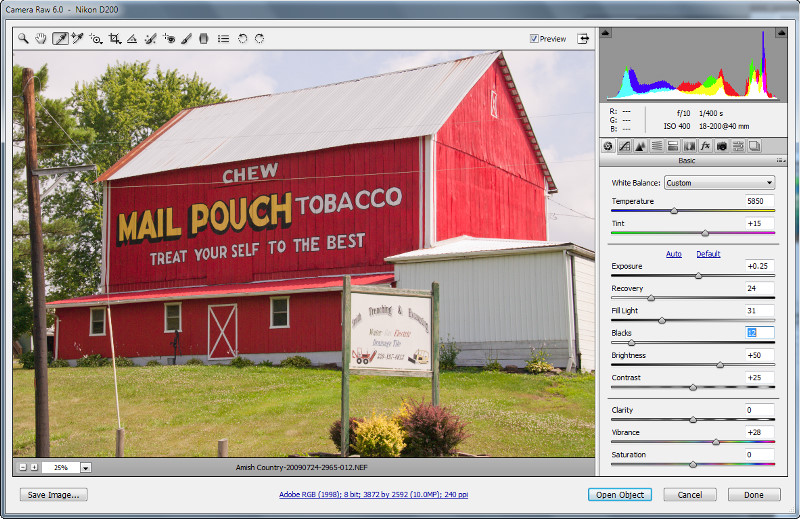Open workflow options link Adobe RGB (1998)
800x519 pixels.
373,495
